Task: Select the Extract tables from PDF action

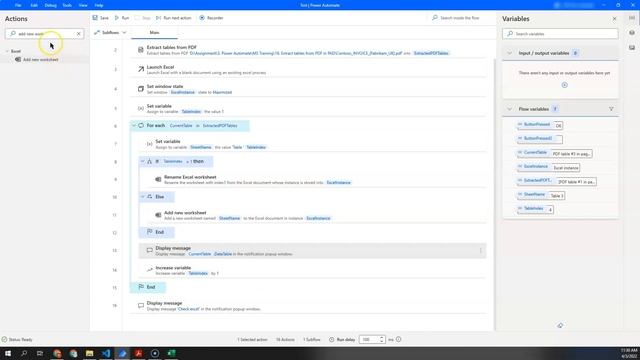Action: coord(308,50)
